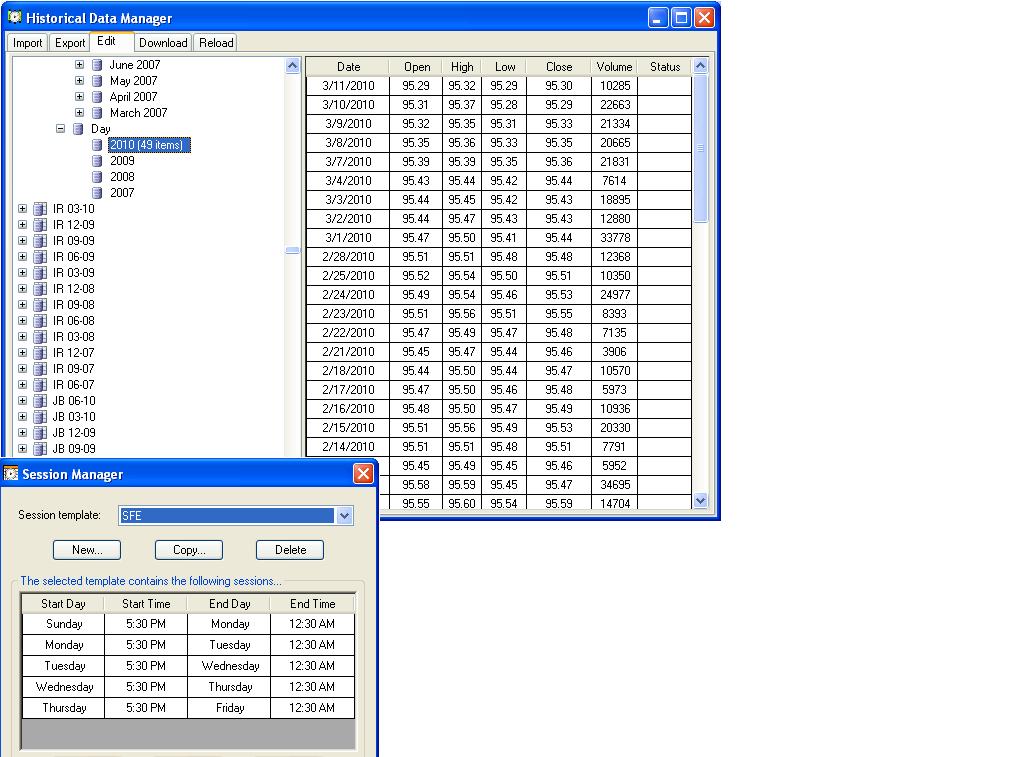The height and width of the screenshot is (757, 1024).
Task: Click the IR 12-07 contract icon
Action: [x=40, y=353]
